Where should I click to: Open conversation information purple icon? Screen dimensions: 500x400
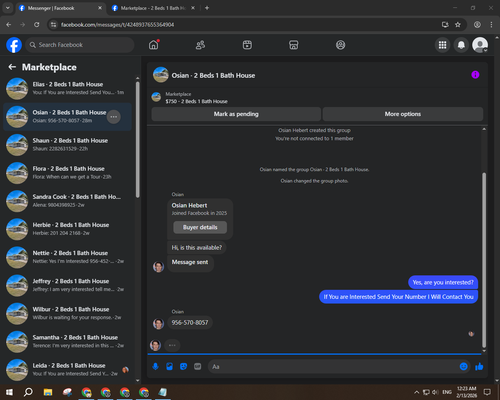(475, 75)
